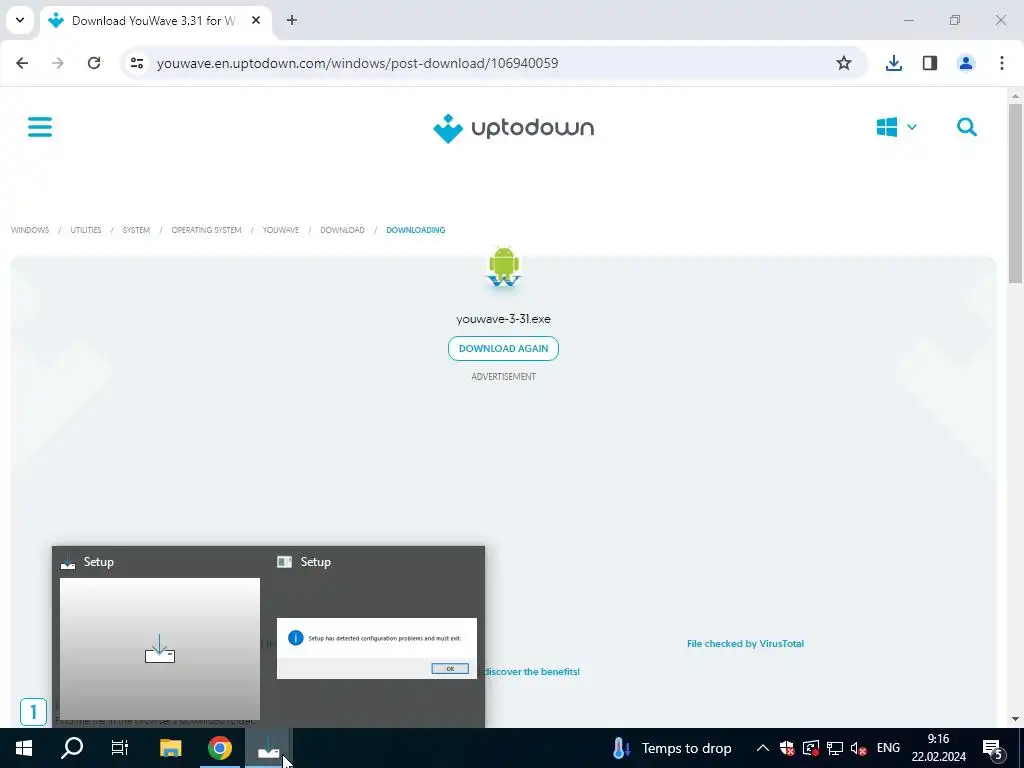Screen dimensions: 1024x768
Task: Click the Setup installer taskbar icon
Action: pos(268,748)
